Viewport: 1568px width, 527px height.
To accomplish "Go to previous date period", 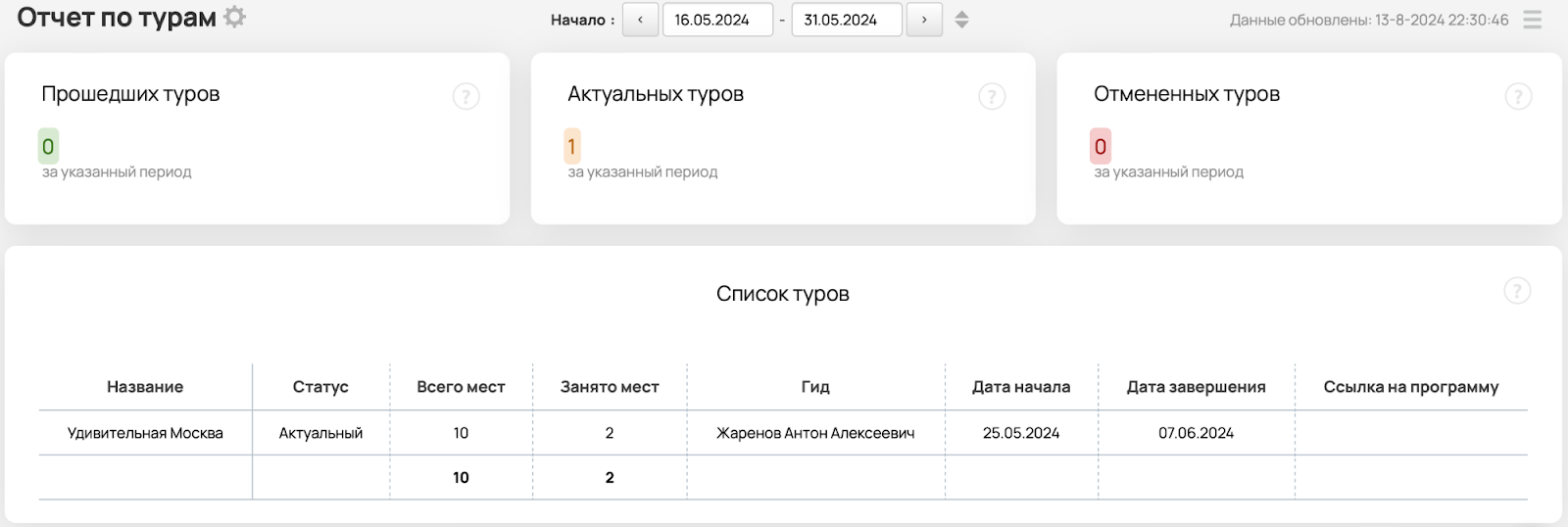I will click(640, 20).
